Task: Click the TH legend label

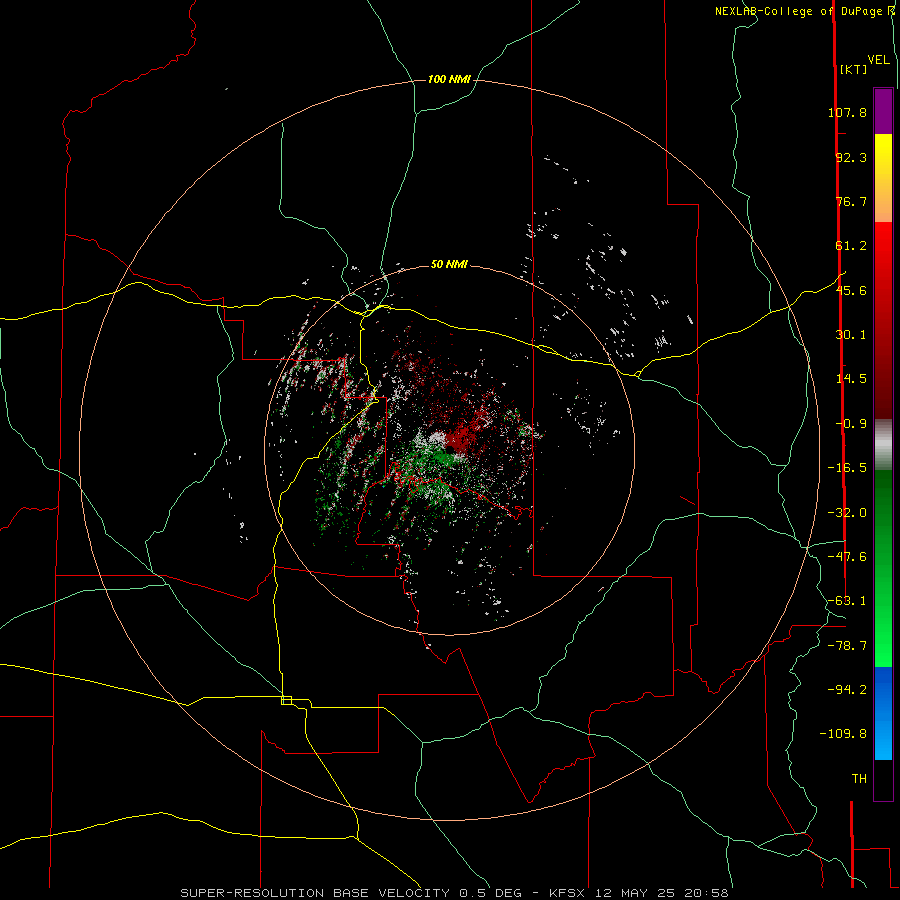Action: coord(859,778)
